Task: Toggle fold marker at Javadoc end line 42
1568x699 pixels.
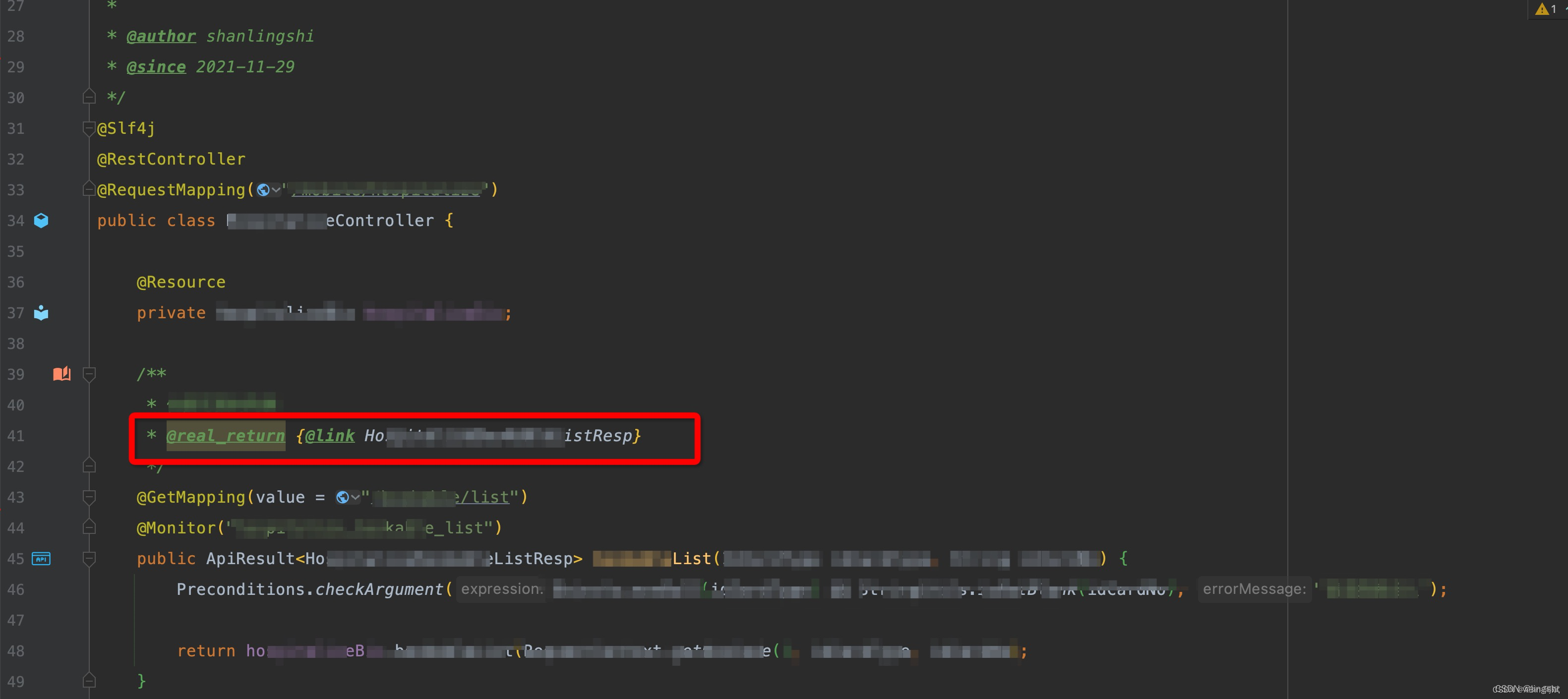Action: pyautogui.click(x=89, y=466)
